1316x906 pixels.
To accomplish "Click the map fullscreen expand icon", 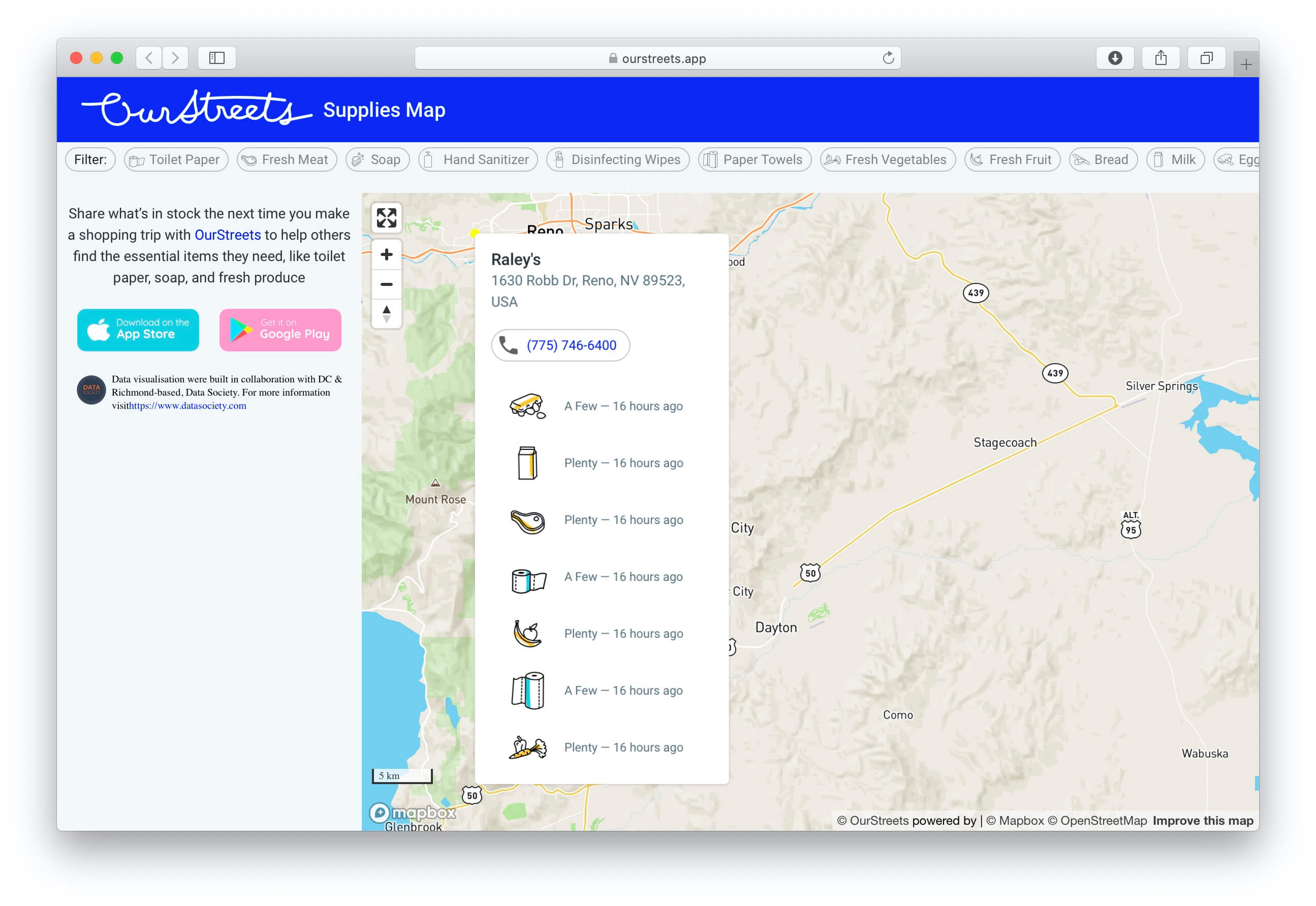I will point(386,217).
